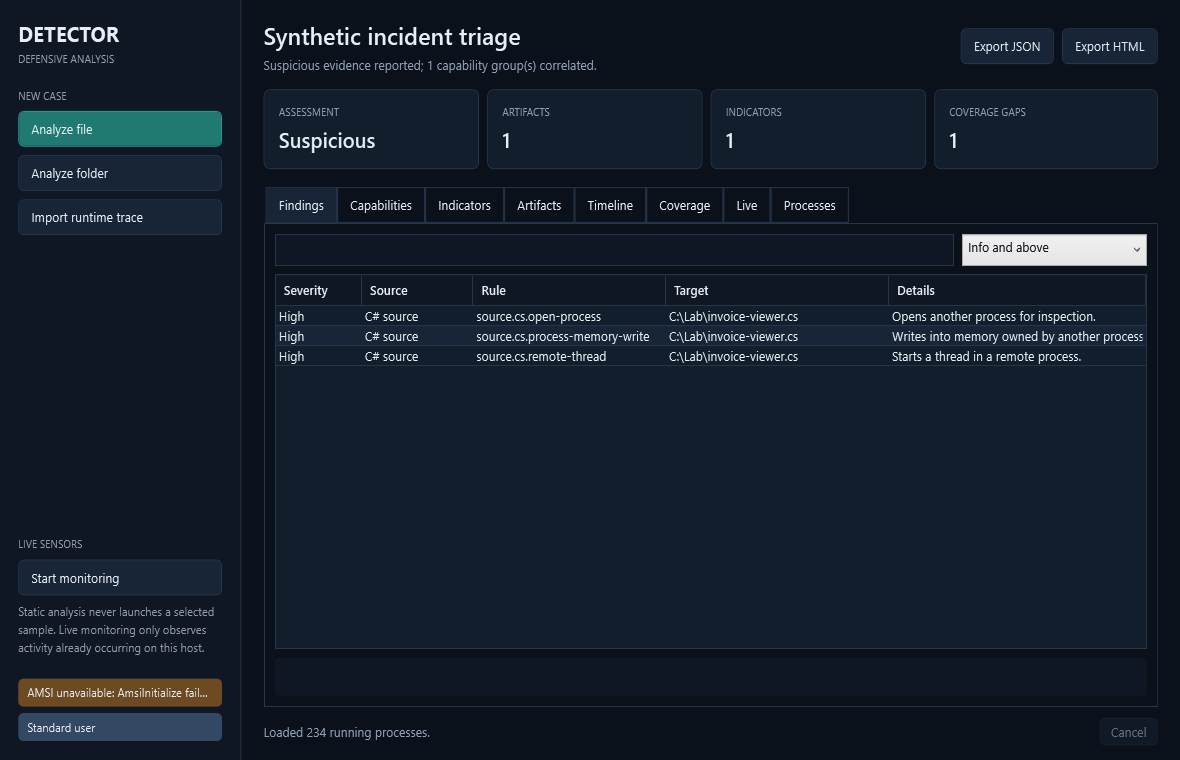
Task: Choose Analyze folder in sidebar
Action: tap(120, 174)
